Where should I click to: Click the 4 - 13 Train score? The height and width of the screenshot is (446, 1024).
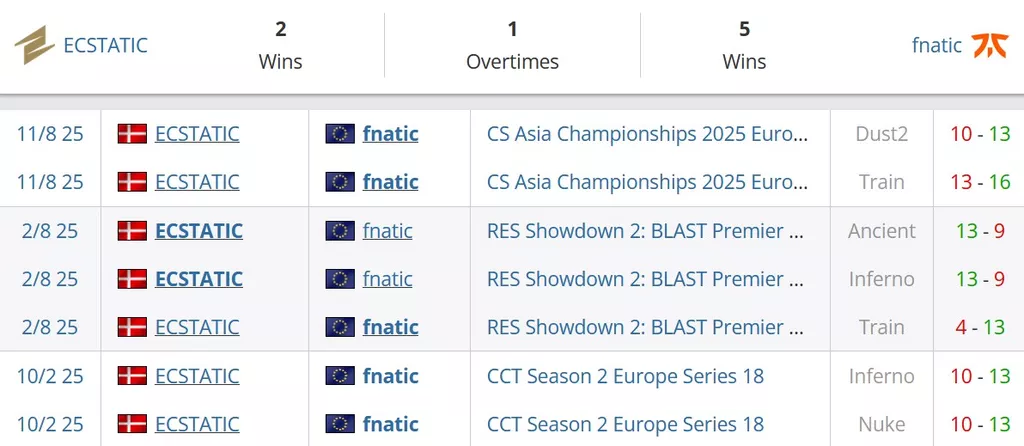(x=980, y=327)
